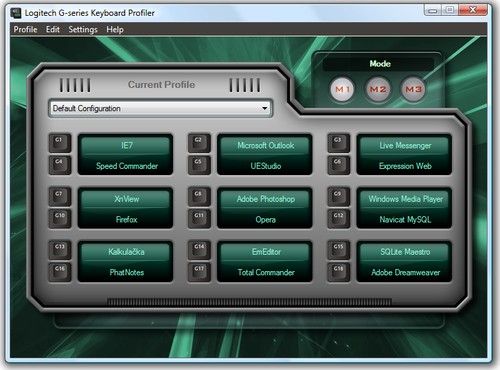Click the Adobe Dreamweaver assignment button

405,272
